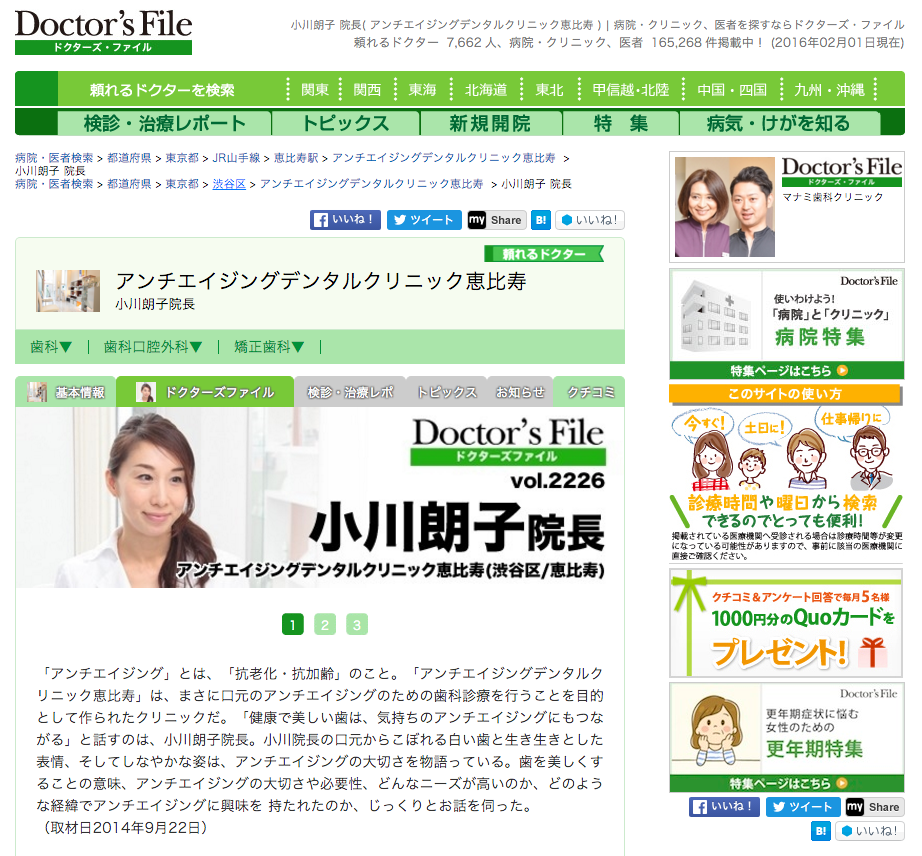Open 新規開院 in main navigation

click(x=490, y=123)
